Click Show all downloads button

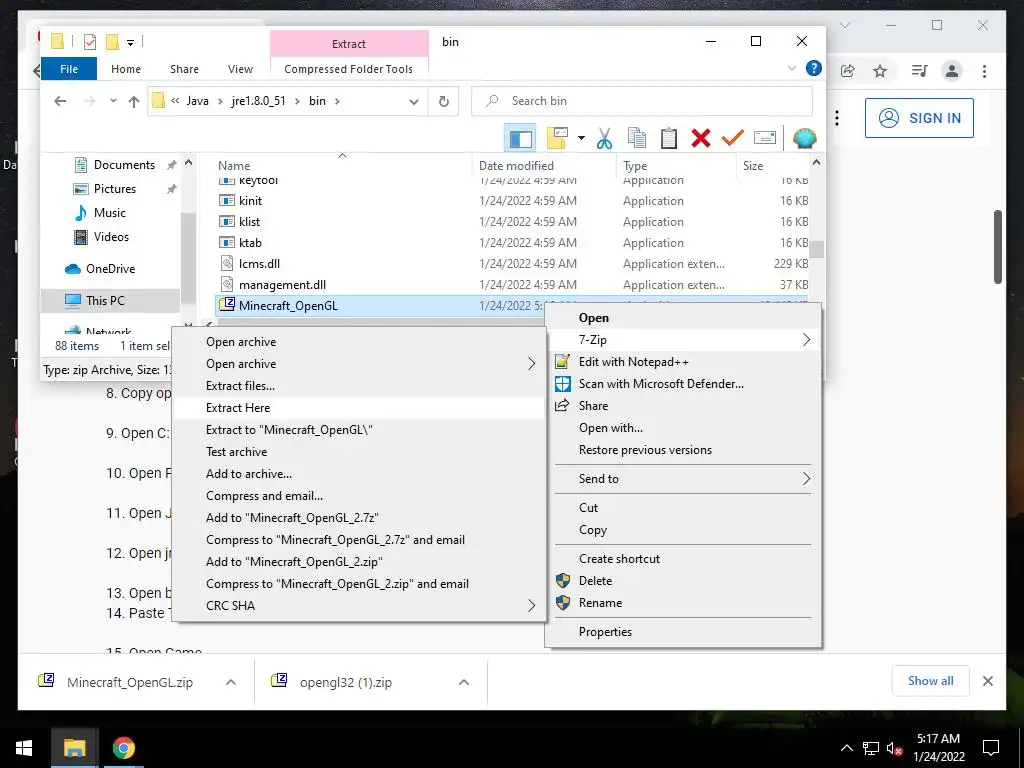[x=931, y=681]
